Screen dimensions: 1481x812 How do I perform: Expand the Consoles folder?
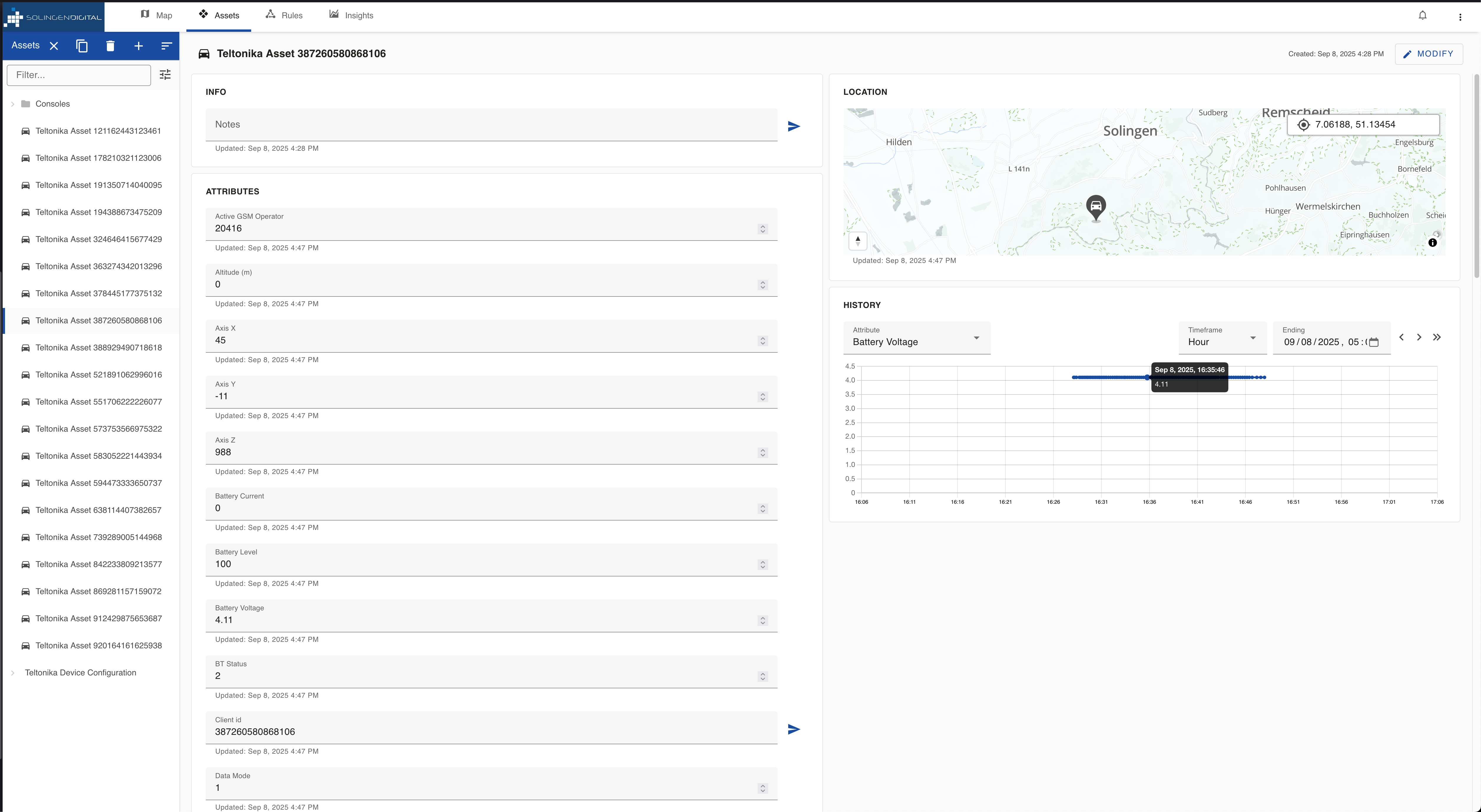(x=13, y=104)
